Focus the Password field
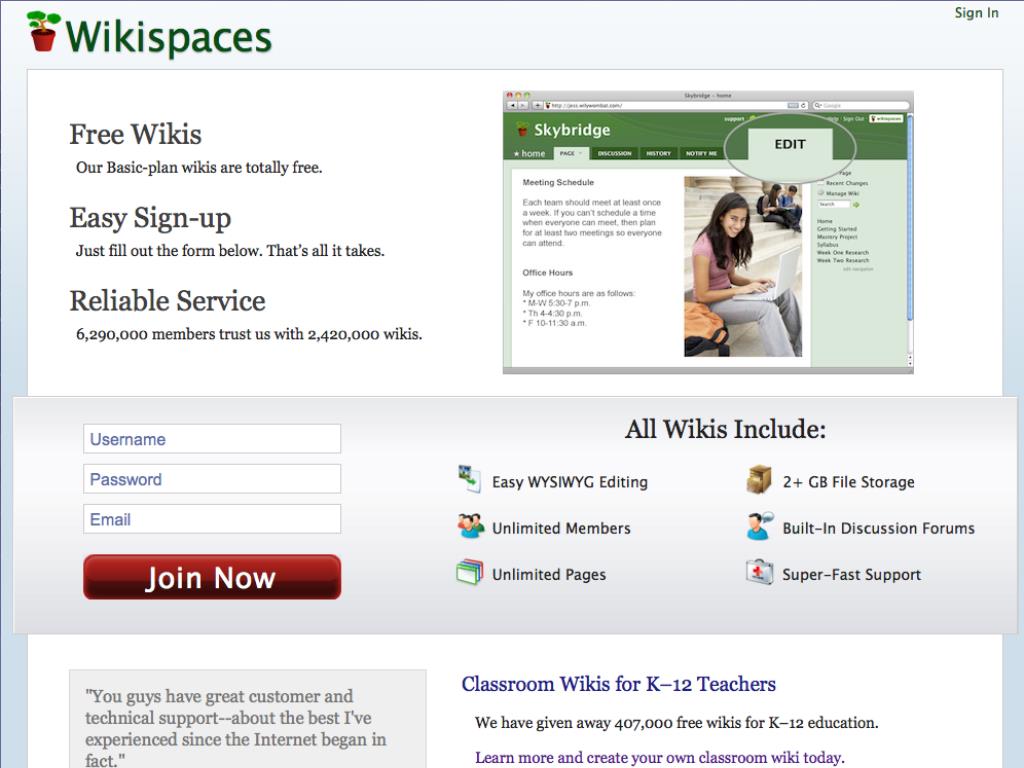 (x=212, y=479)
